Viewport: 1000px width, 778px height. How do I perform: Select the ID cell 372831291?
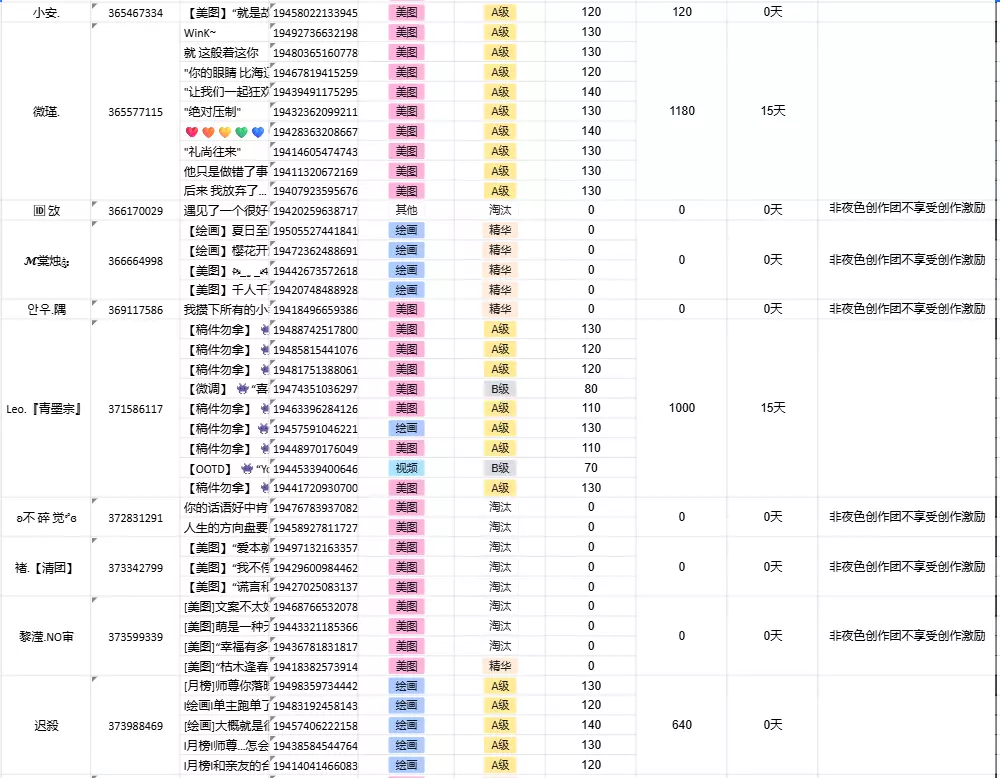[135, 518]
